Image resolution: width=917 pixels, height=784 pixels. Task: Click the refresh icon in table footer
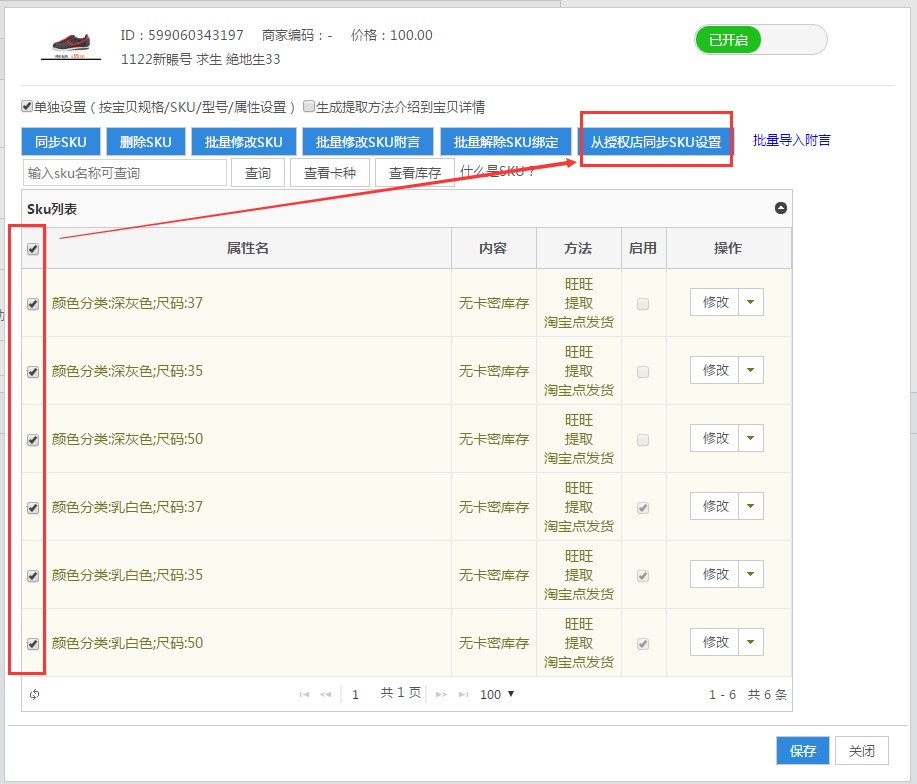pyautogui.click(x=34, y=694)
